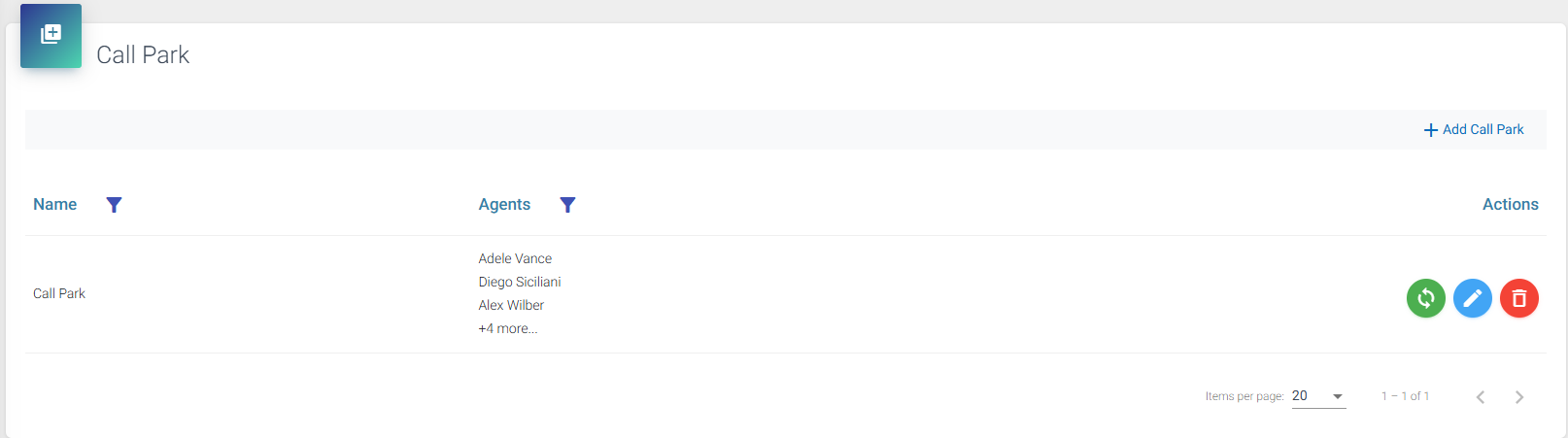Go to the next page
This screenshot has height=438, width=1568.
[1519, 396]
